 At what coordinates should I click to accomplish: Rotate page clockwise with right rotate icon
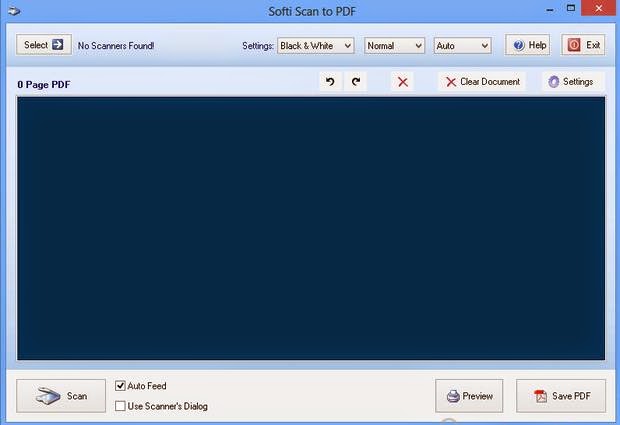pyautogui.click(x=355, y=82)
